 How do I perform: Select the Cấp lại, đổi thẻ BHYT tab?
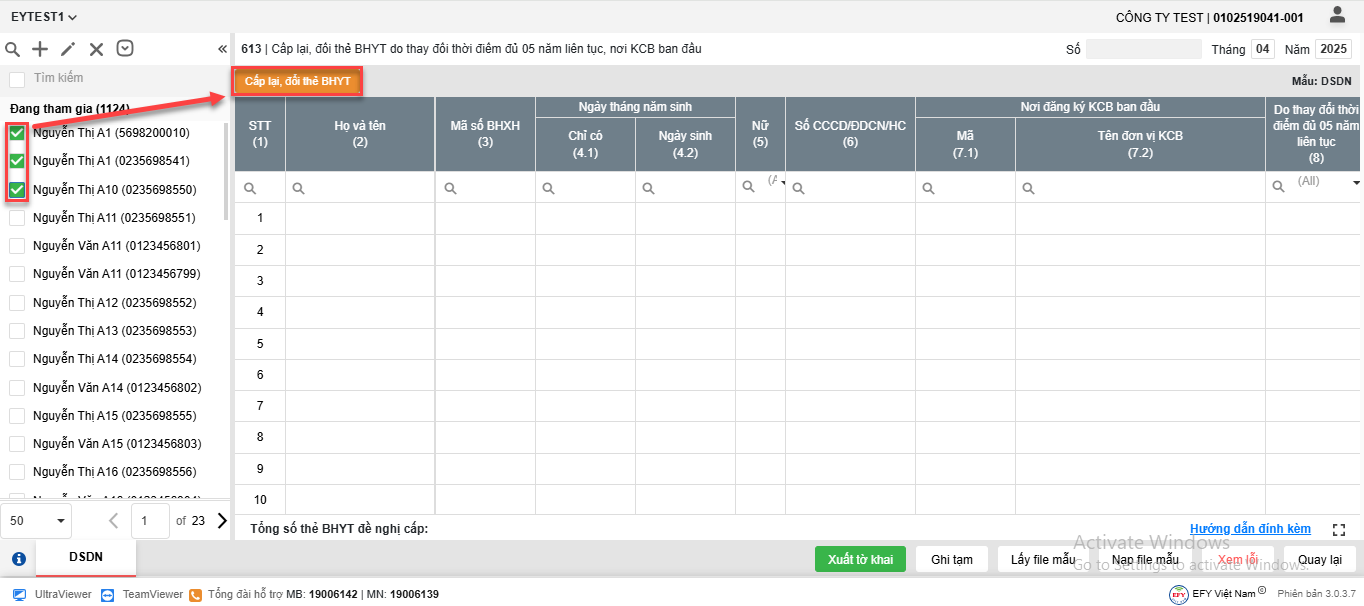pyautogui.click(x=297, y=81)
